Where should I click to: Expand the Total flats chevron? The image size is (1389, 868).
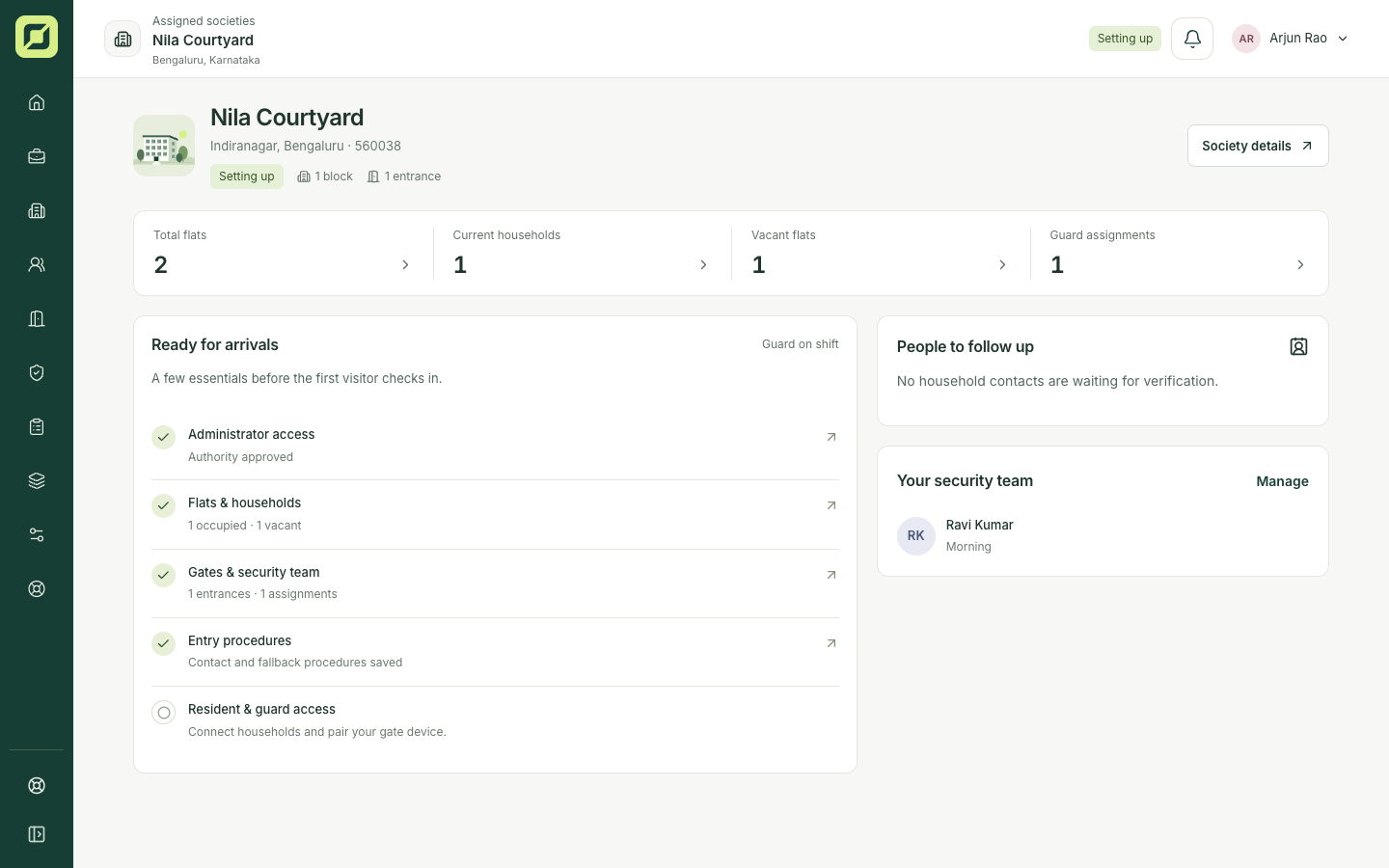click(x=405, y=264)
